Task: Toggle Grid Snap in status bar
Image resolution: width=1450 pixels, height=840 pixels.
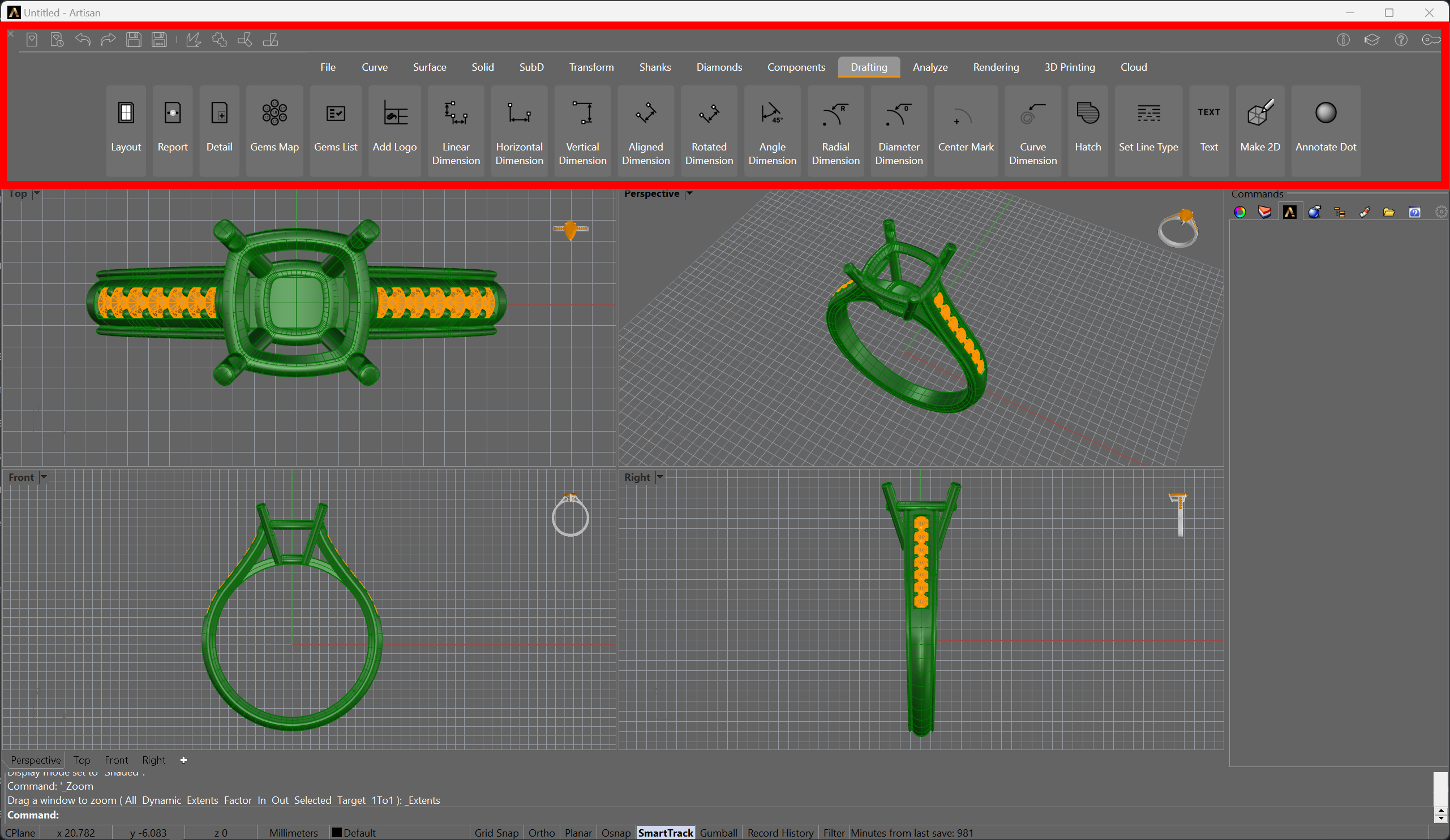Action: click(x=496, y=833)
